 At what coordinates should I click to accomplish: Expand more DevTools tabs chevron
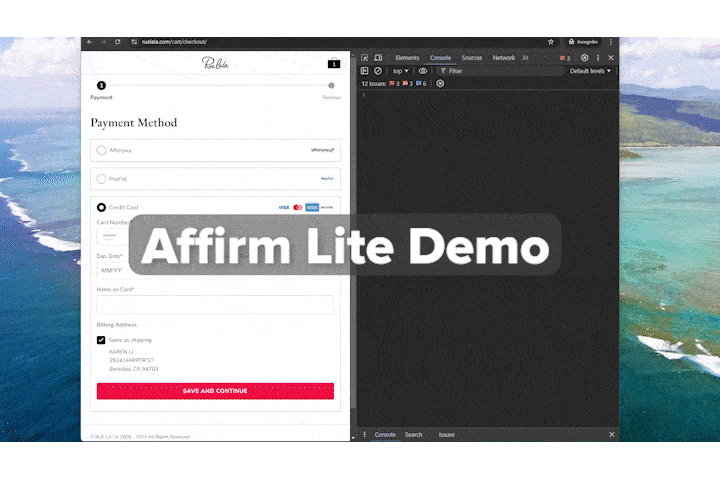point(525,58)
